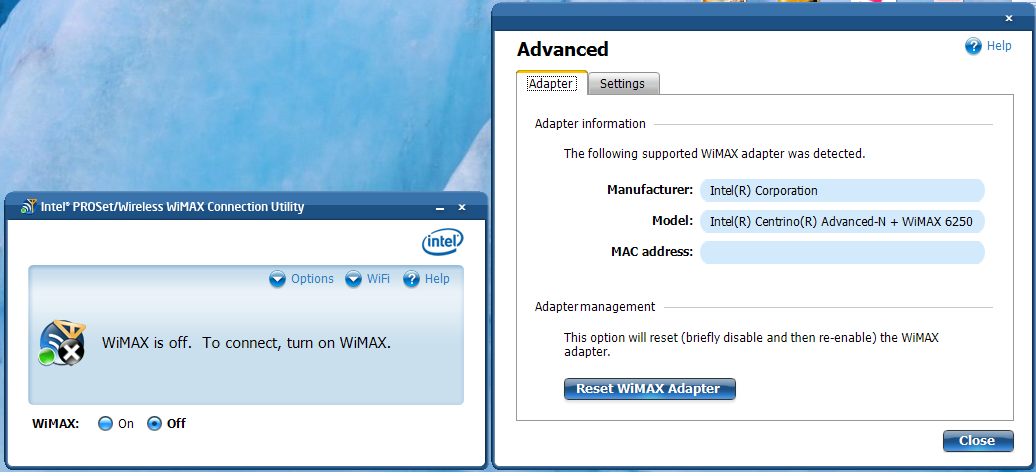
Task: Click the 'MAC address:' label
Action: (651, 252)
